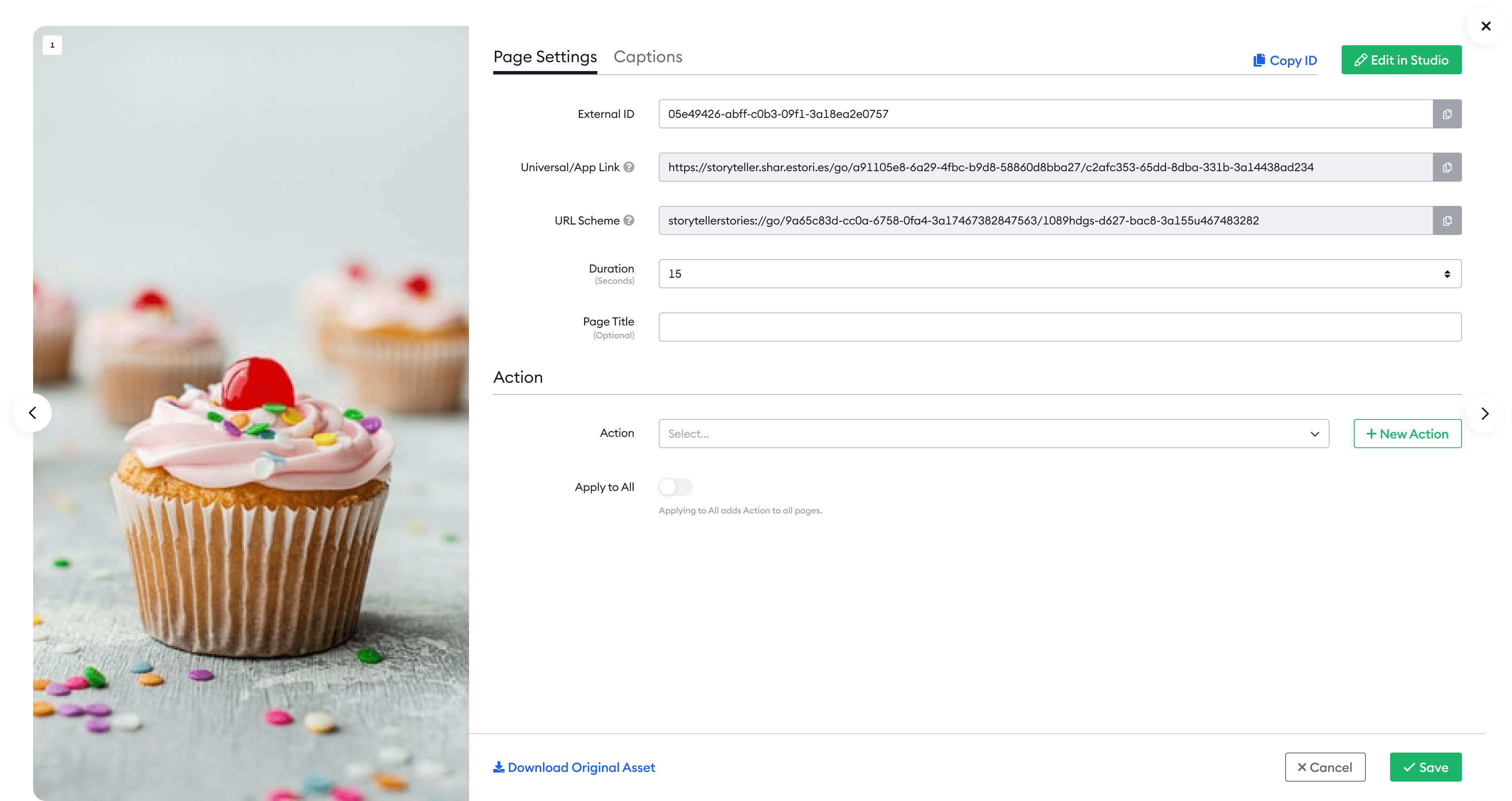Copy the Universal/App Link icon
Image resolution: width=1512 pixels, height=801 pixels.
[x=1447, y=168]
